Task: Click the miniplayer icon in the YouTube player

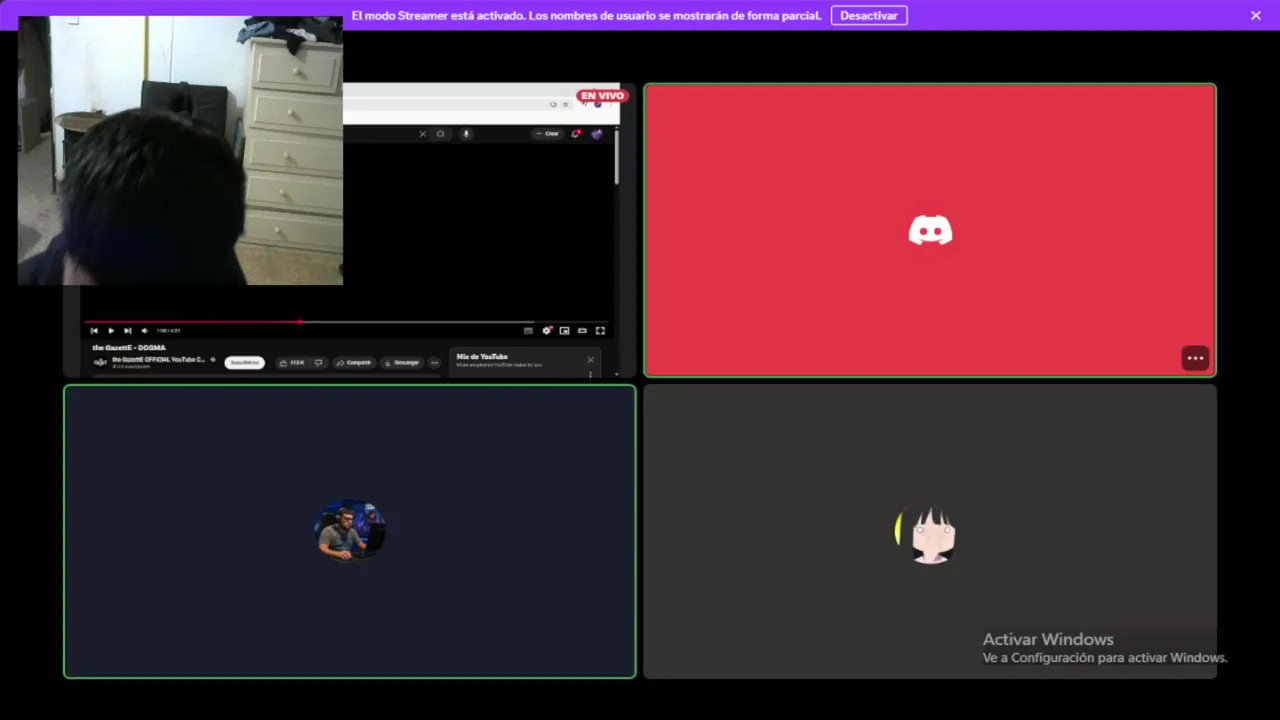Action: point(564,331)
